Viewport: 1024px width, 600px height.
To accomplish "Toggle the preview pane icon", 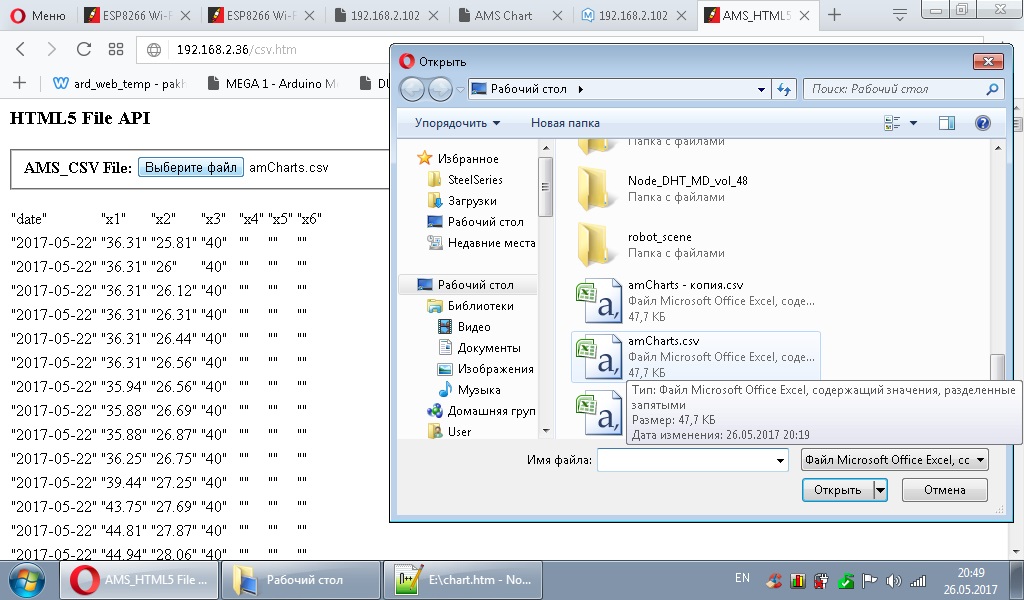I will 946,123.
